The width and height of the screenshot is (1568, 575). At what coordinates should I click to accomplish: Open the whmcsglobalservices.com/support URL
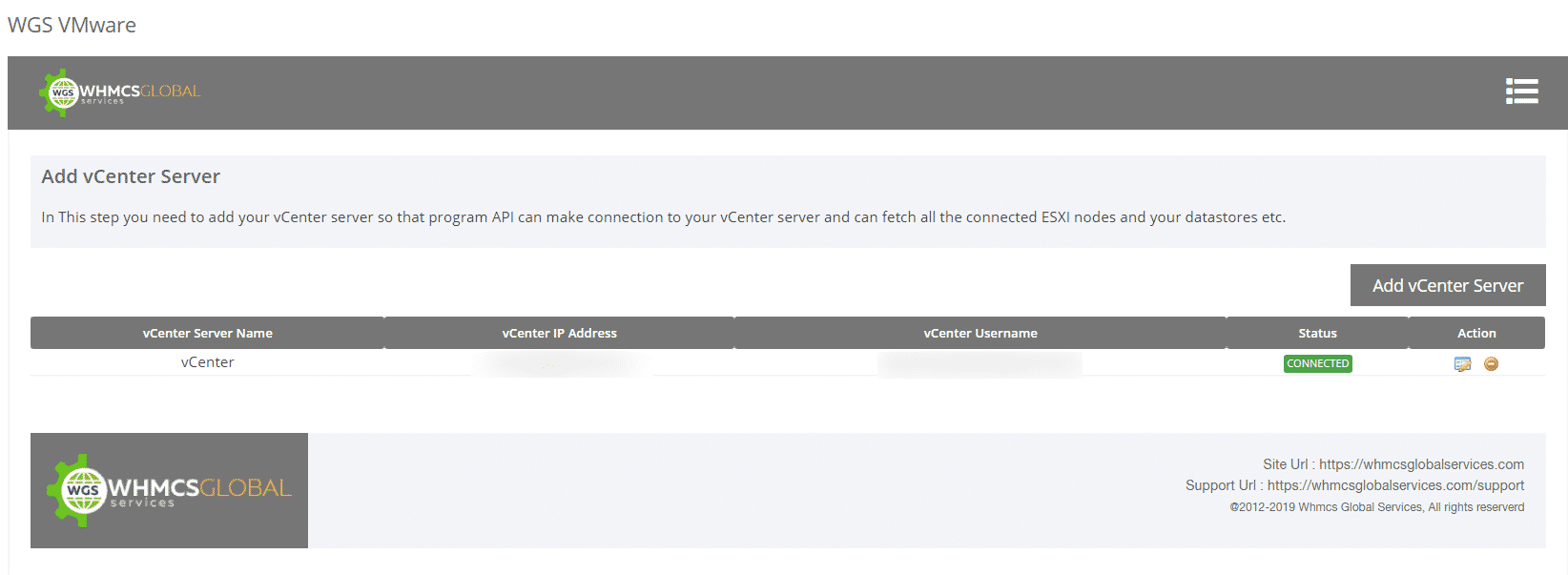tap(1395, 485)
